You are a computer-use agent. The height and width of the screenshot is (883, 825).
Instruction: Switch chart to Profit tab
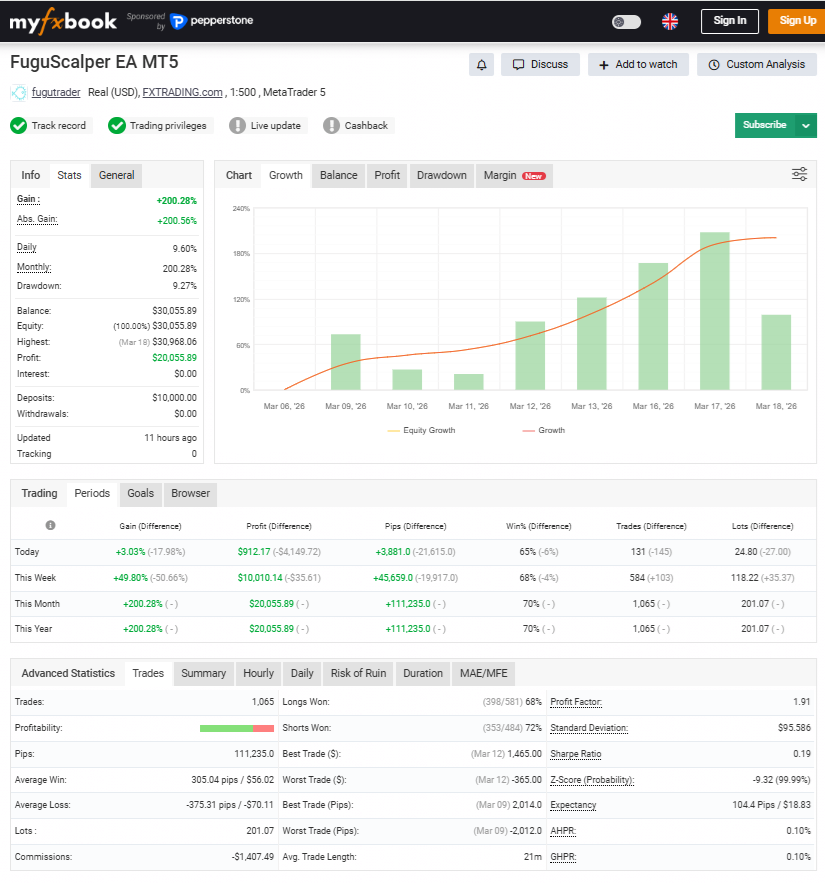click(387, 175)
